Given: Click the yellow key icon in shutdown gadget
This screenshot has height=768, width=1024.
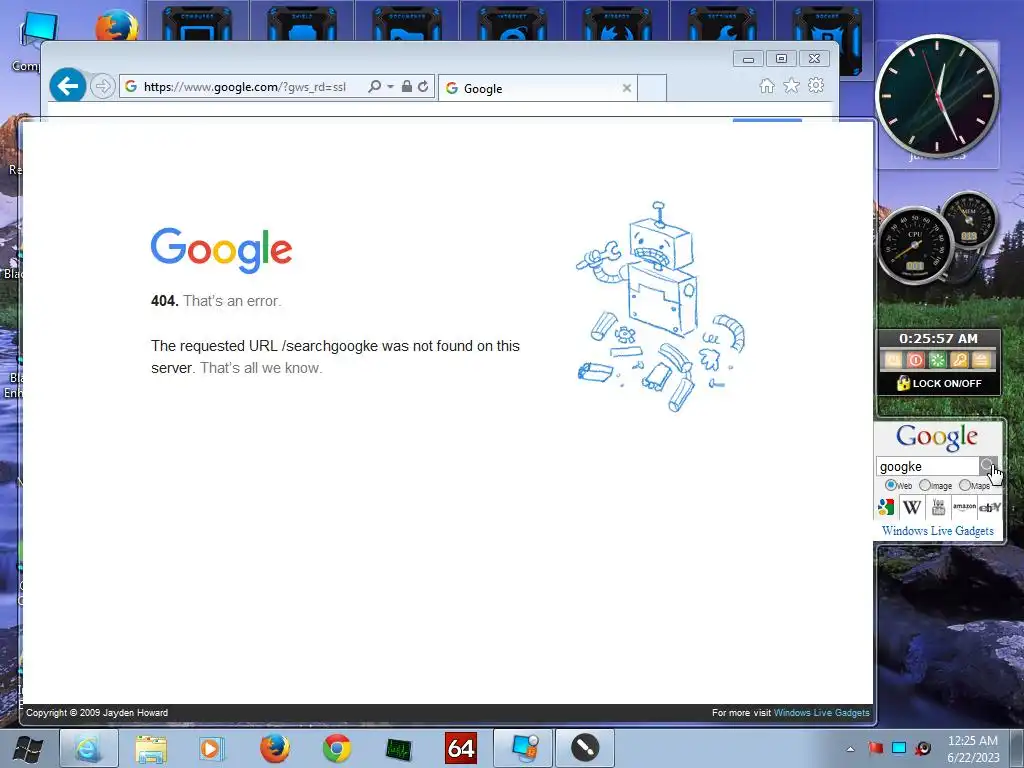Looking at the screenshot, I should pyautogui.click(x=959, y=360).
